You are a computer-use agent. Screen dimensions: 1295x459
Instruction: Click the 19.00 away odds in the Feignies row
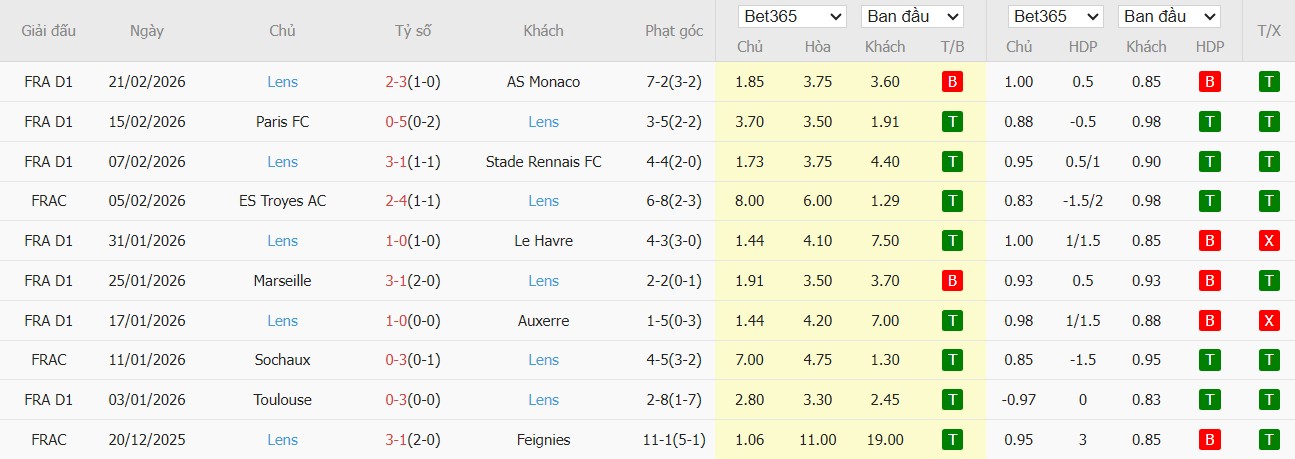coord(885,440)
